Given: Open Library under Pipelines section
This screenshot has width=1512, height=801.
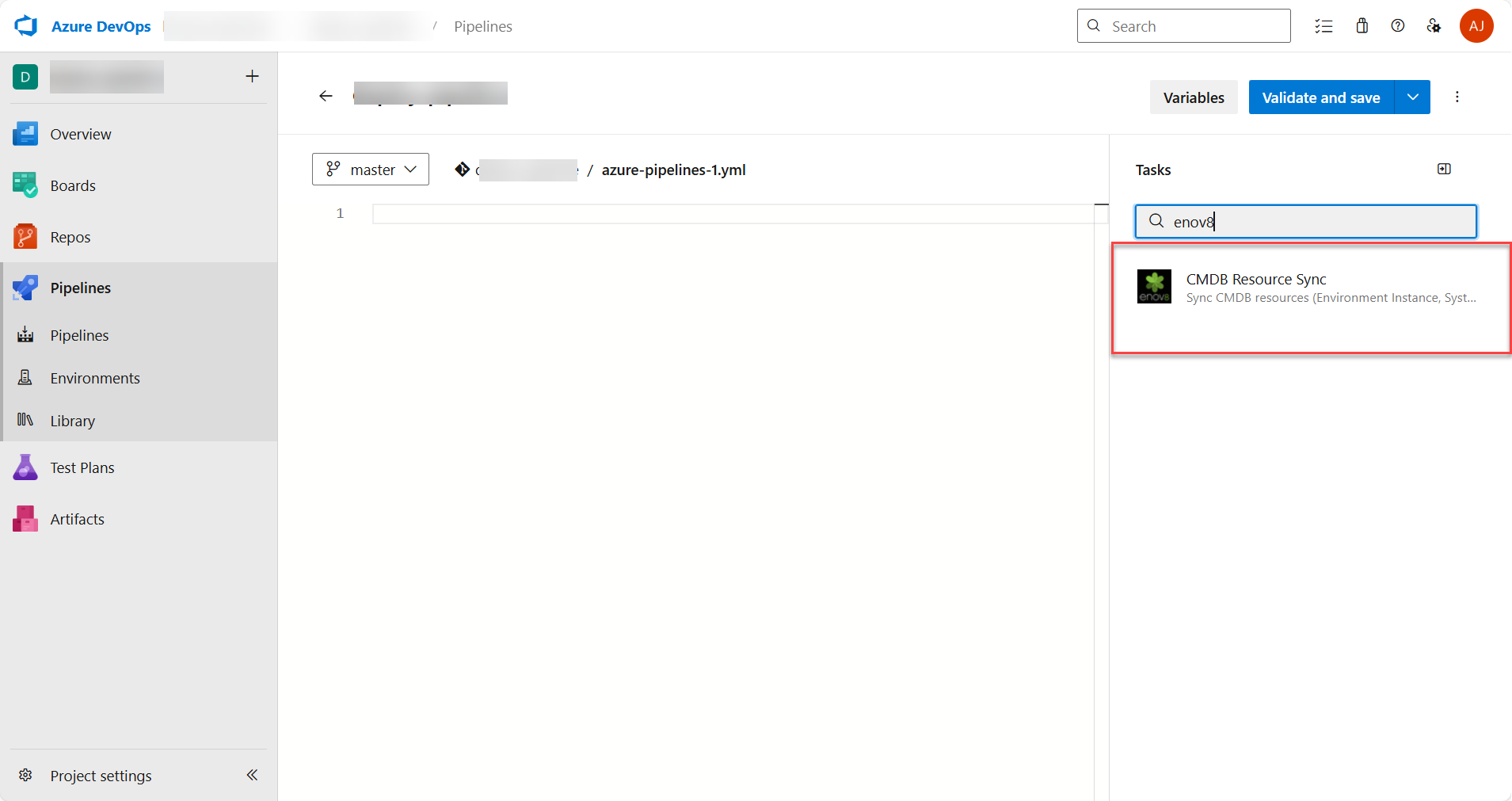Looking at the screenshot, I should click(71, 421).
